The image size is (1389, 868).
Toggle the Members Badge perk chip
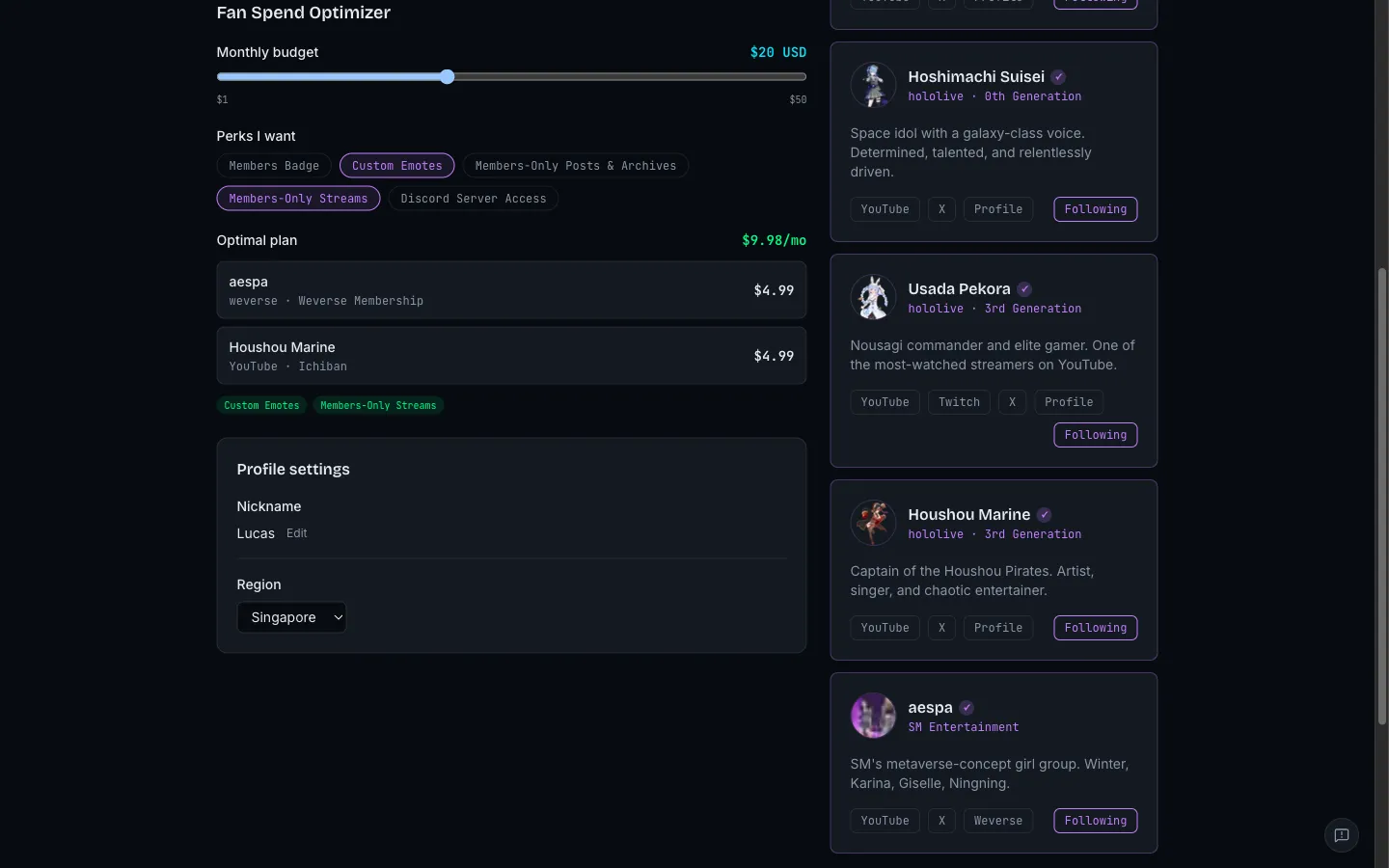coord(274,166)
